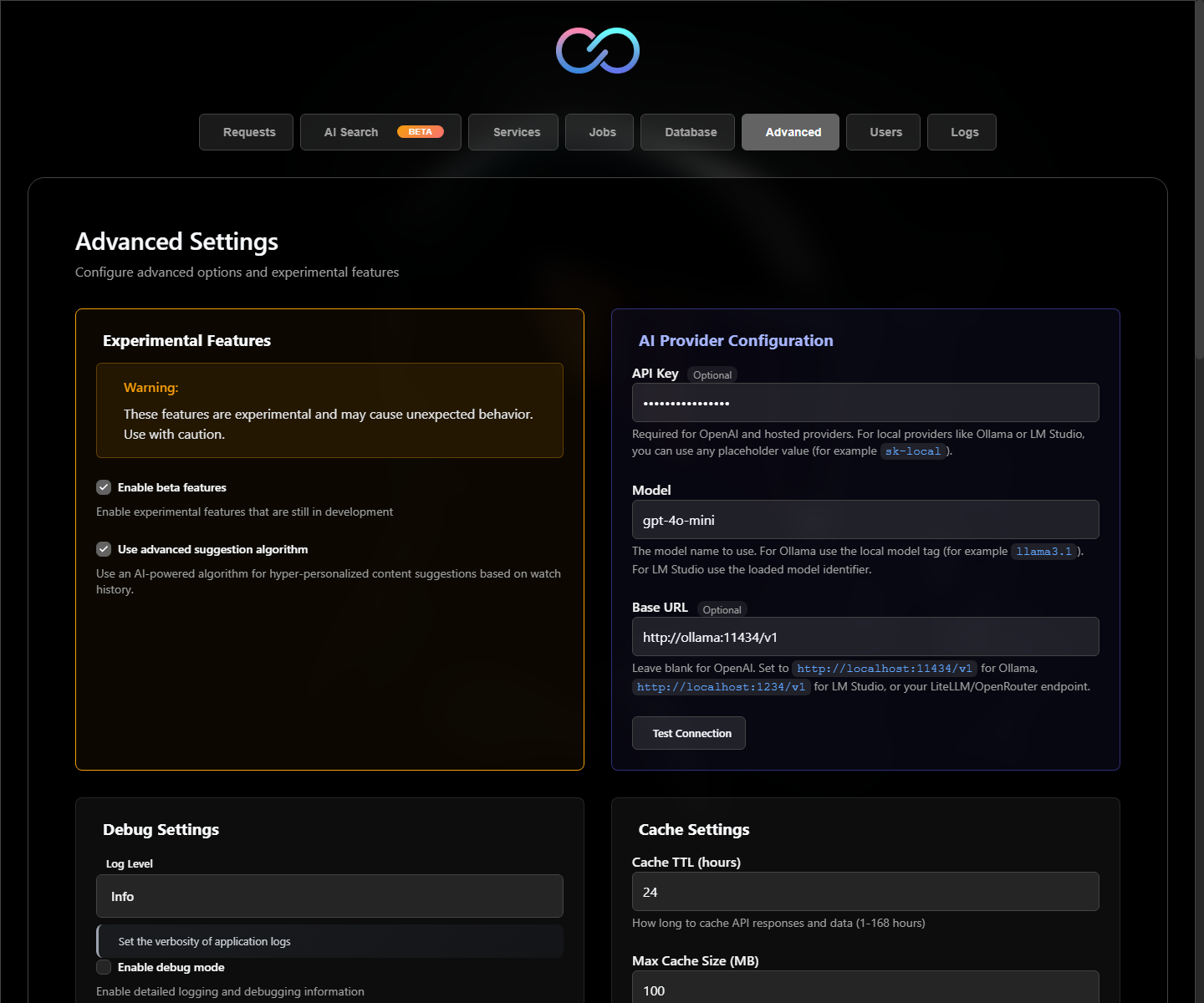Screen dimensions: 1204x1003
Task: Switch to the Users tab
Action: (883, 132)
